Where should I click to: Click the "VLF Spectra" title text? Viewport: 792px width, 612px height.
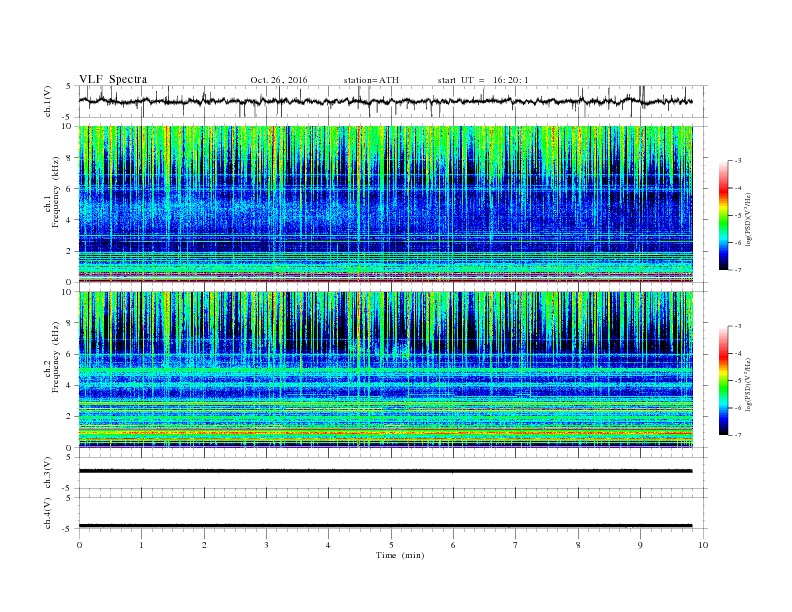click(113, 79)
